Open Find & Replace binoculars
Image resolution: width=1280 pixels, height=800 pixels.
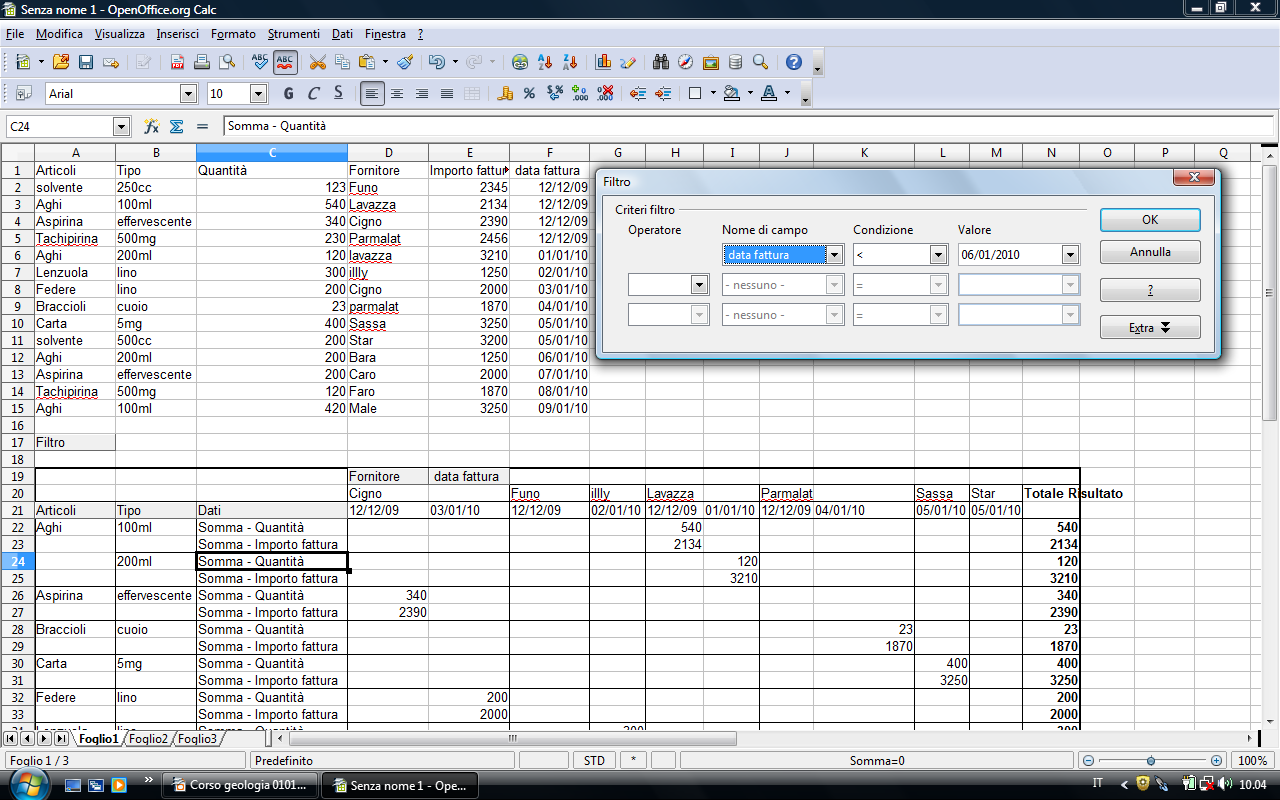click(661, 62)
